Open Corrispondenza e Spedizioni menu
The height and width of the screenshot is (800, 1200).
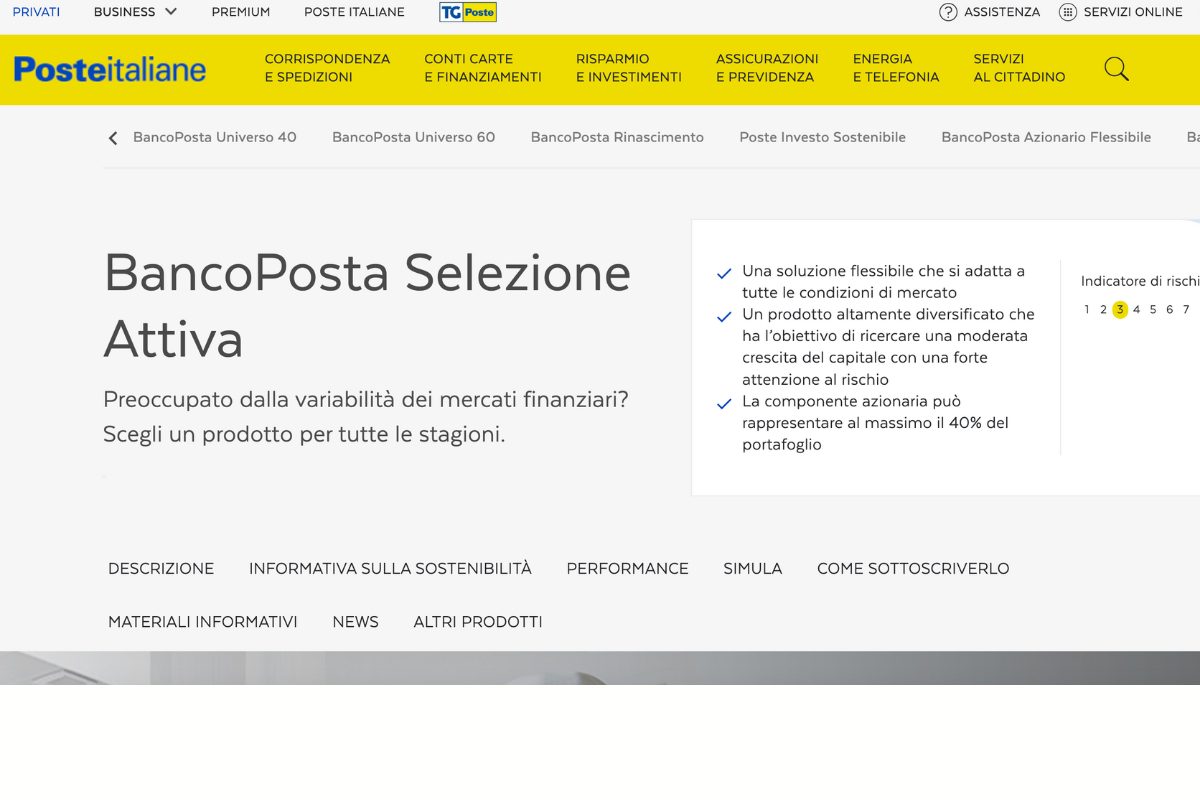click(327, 68)
